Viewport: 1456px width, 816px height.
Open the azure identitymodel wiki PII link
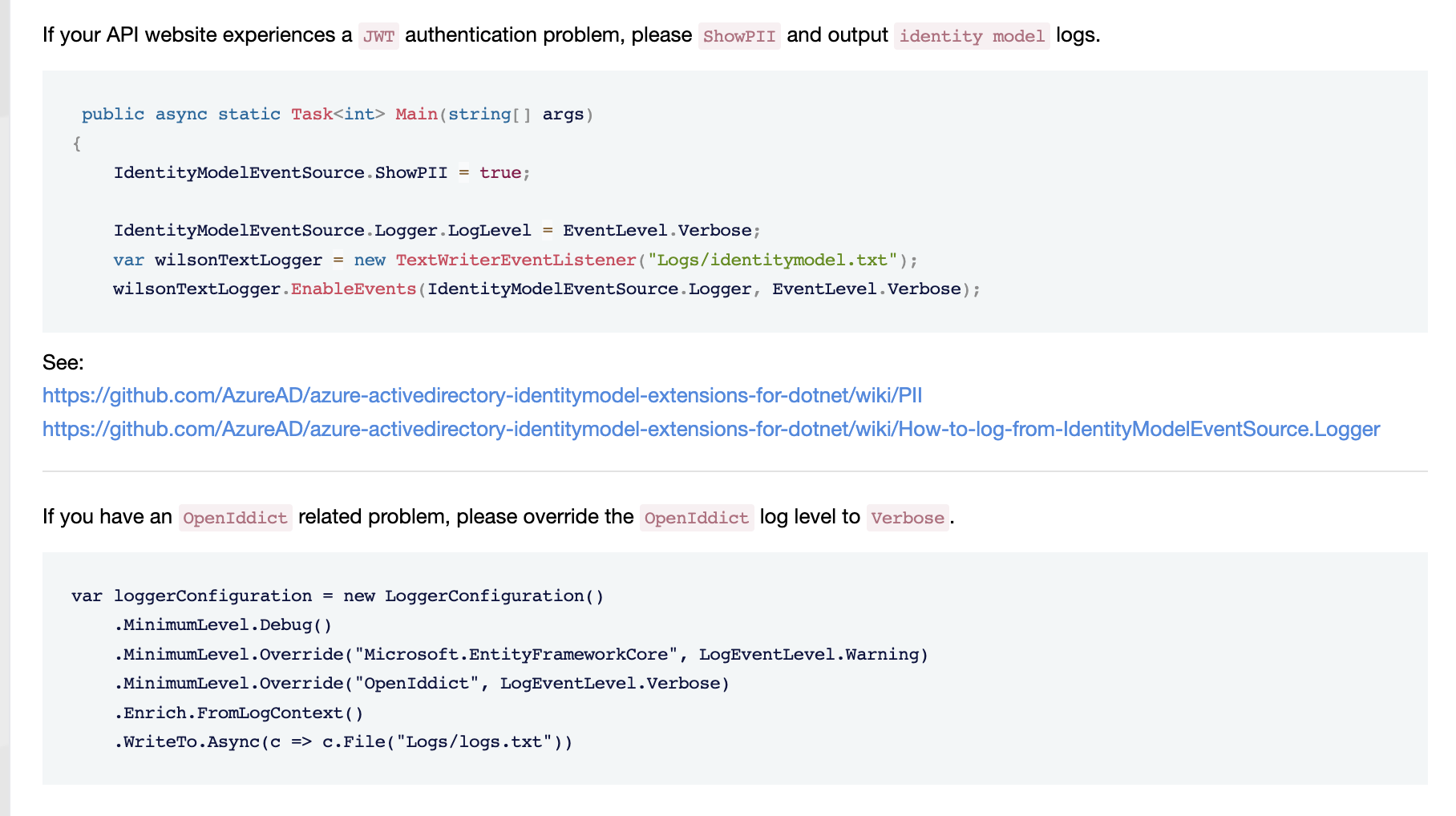[x=482, y=396]
